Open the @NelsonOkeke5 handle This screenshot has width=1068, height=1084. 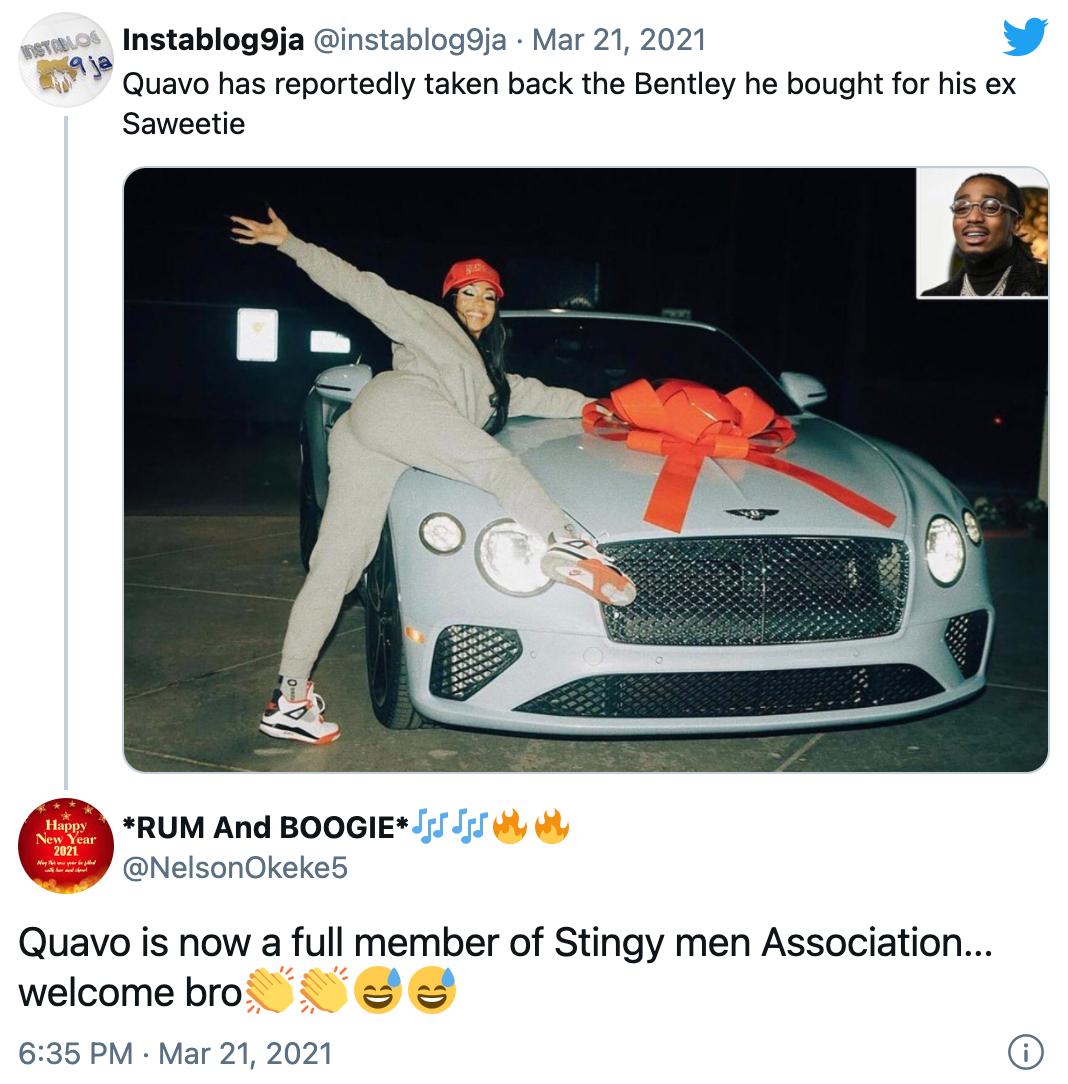coord(235,868)
